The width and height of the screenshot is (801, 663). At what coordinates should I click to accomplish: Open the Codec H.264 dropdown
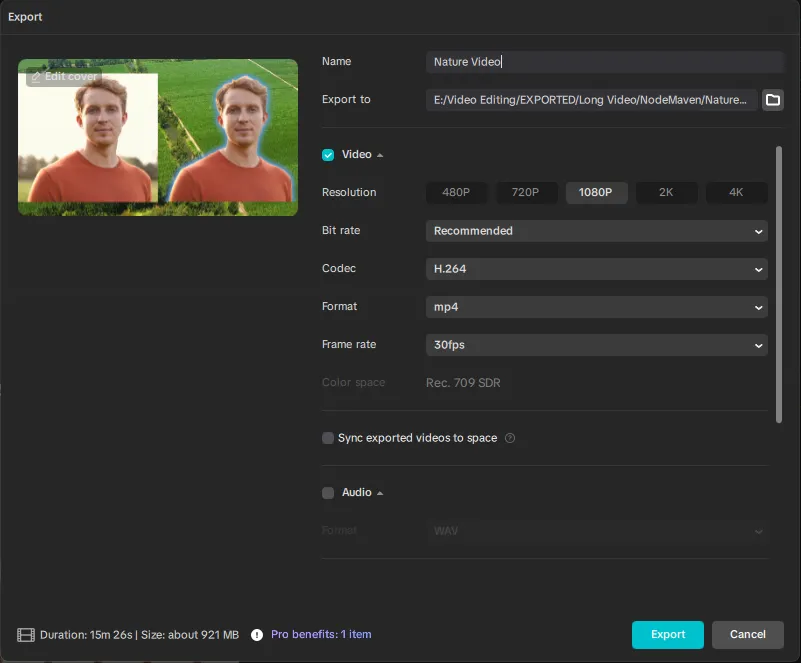click(596, 269)
